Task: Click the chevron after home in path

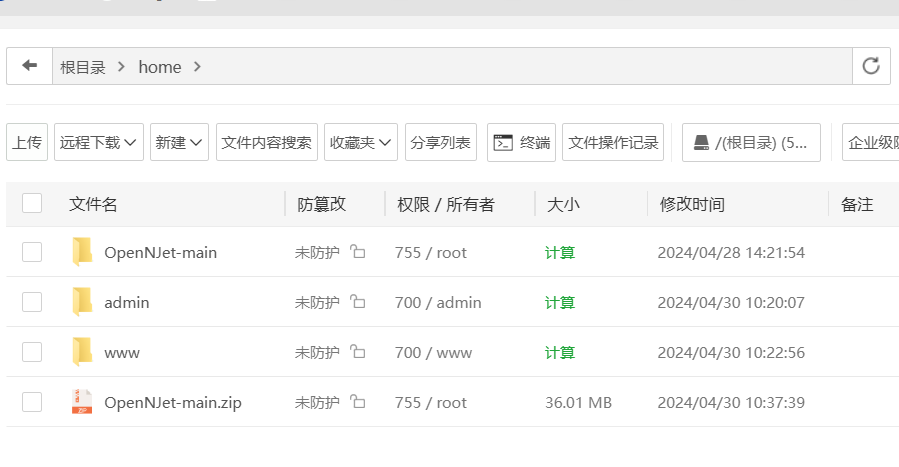Action: [x=197, y=66]
